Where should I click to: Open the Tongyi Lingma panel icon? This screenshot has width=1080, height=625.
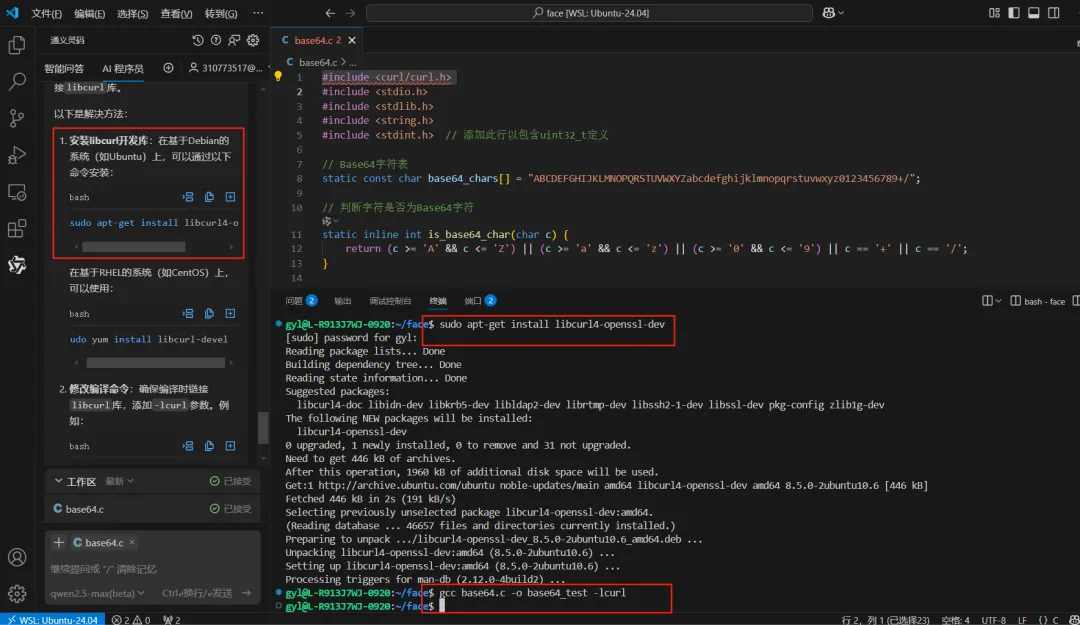pos(17,265)
